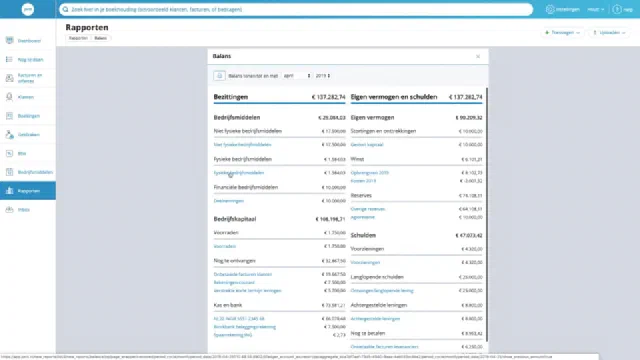Go to Geldzaken in the sidebar

[29, 135]
